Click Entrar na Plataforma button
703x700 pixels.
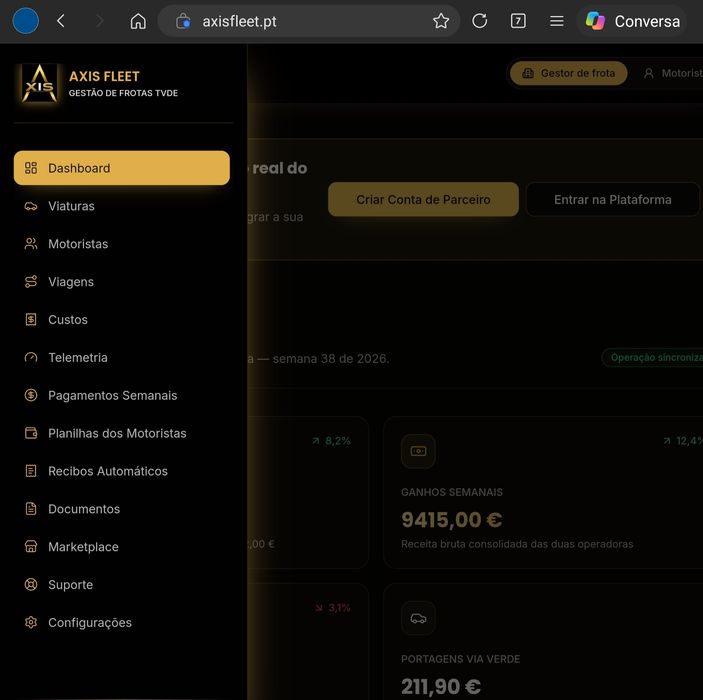click(613, 200)
